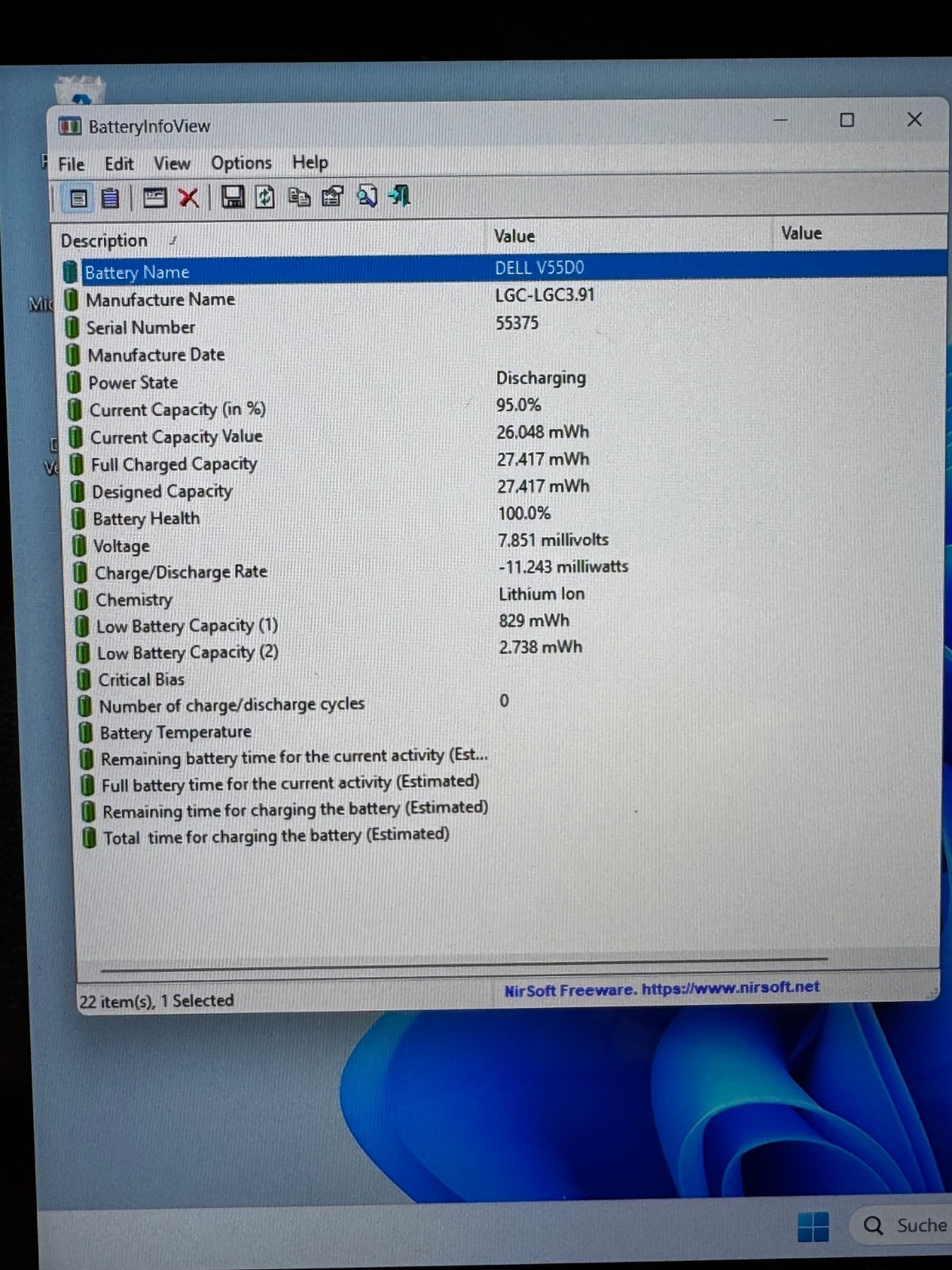Viewport: 952px width, 1270px height.
Task: Click the LGC-LGC3.91 value cell
Action: pos(545,295)
